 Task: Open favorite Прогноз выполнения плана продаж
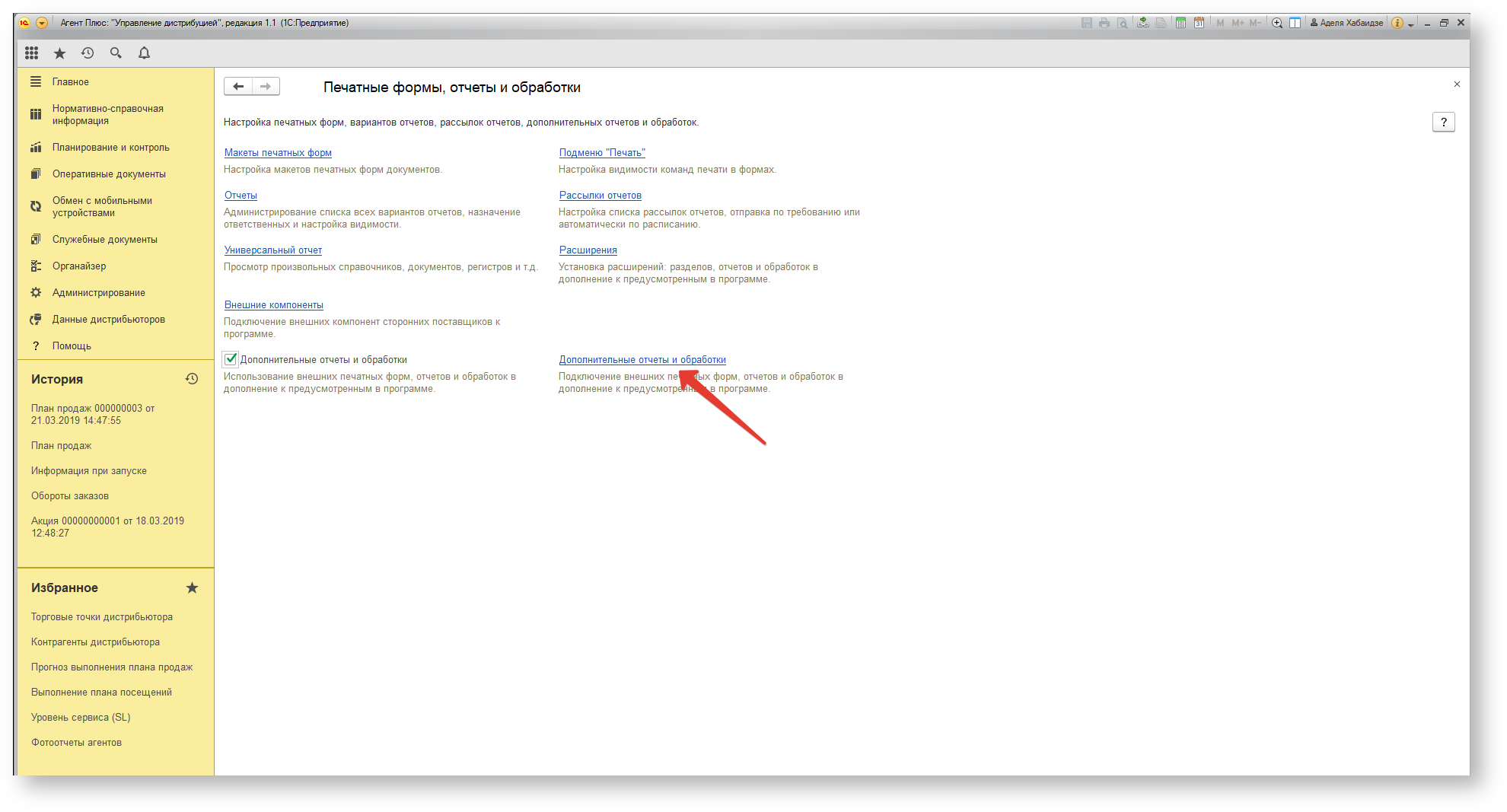[112, 667]
